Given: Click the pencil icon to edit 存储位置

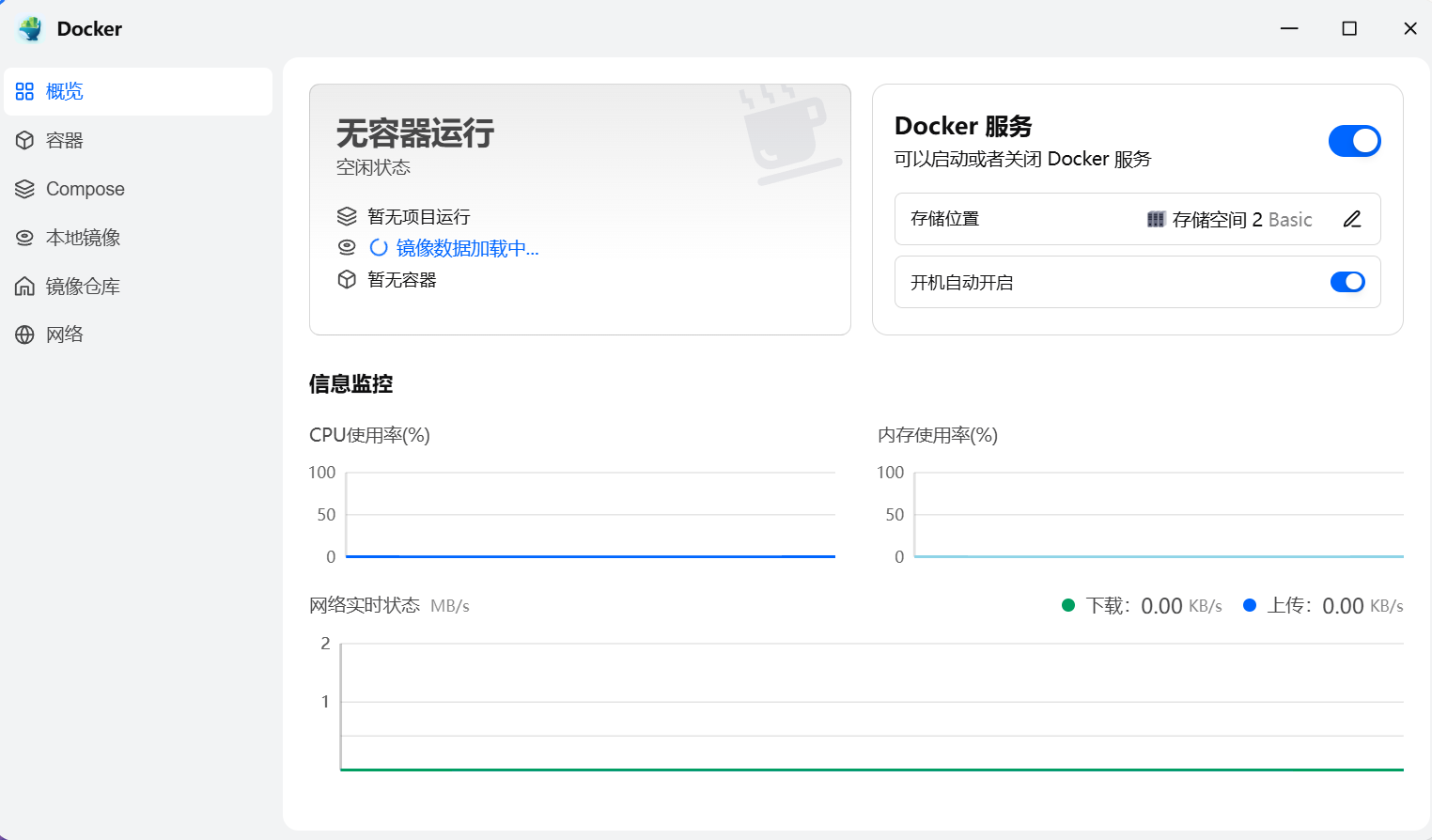Looking at the screenshot, I should [1351, 219].
